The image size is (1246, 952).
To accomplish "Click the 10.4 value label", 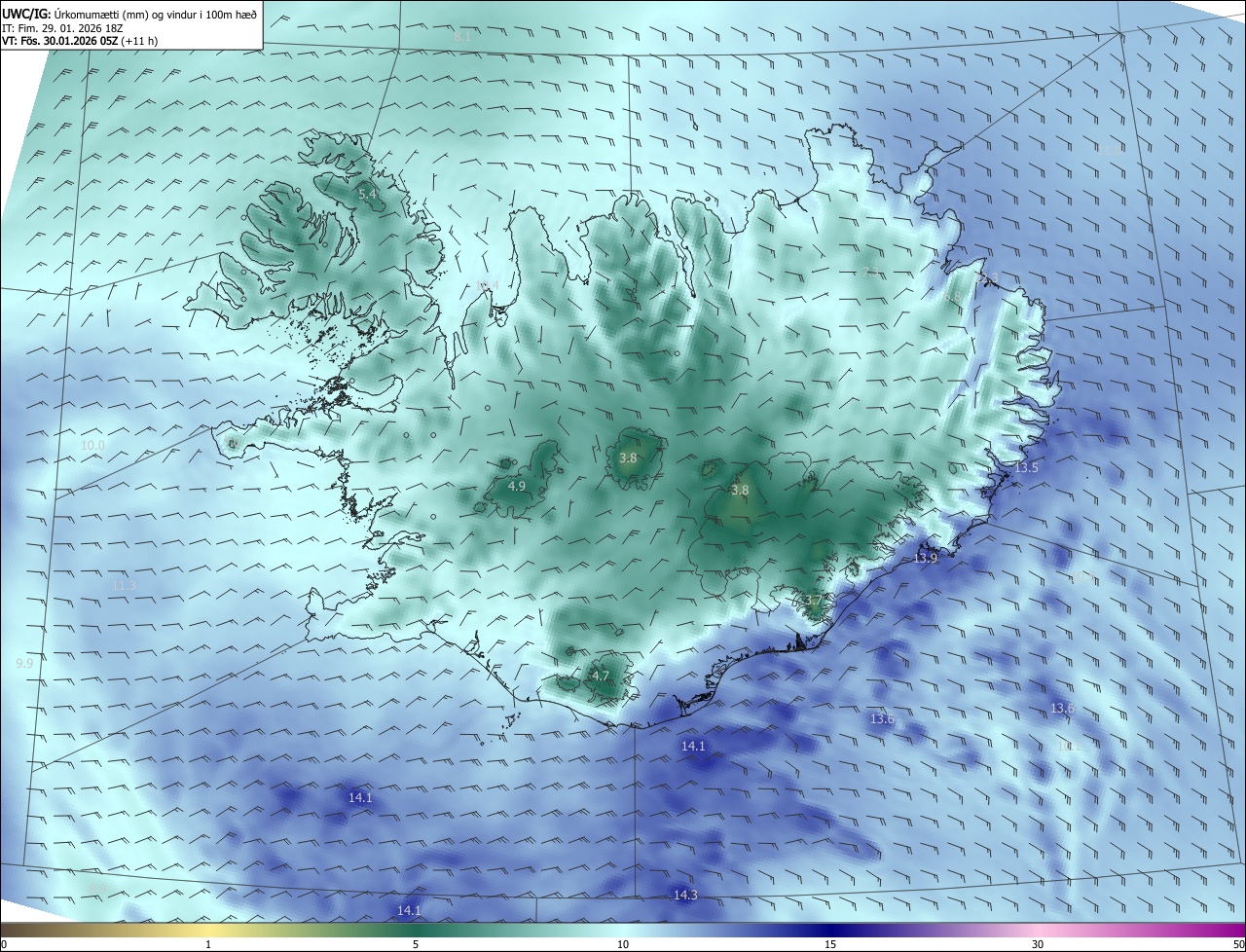I will (x=488, y=285).
